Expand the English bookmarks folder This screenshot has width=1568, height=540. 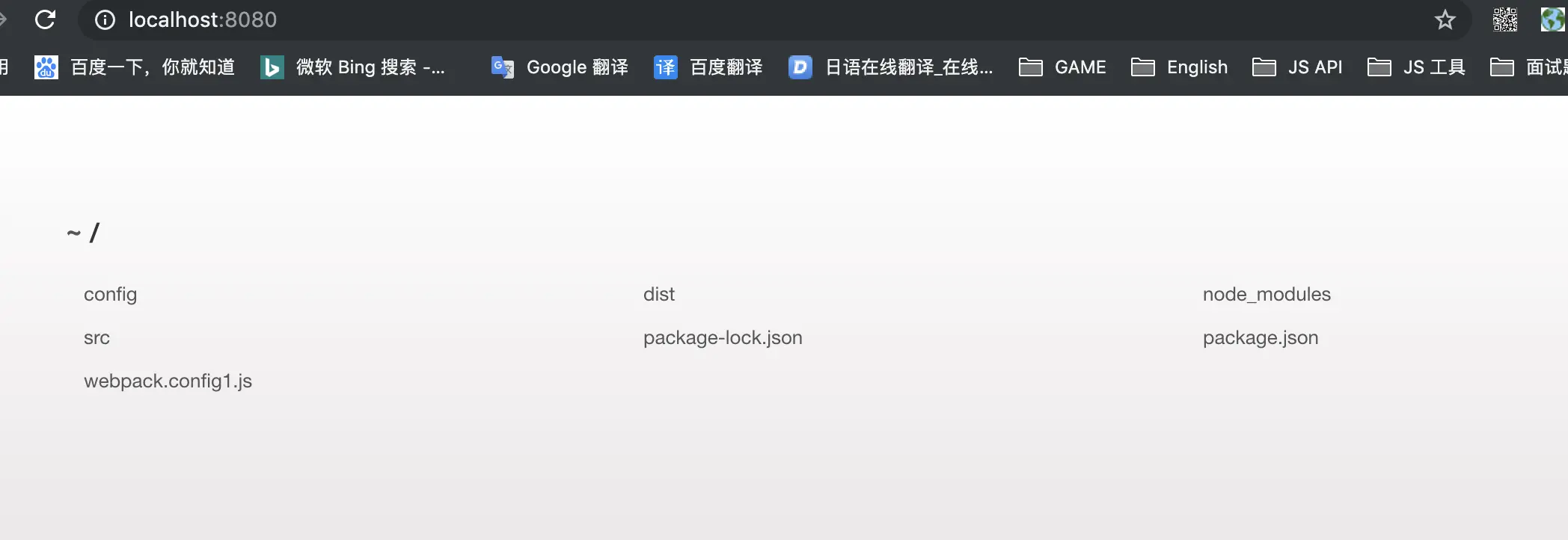click(x=1179, y=67)
